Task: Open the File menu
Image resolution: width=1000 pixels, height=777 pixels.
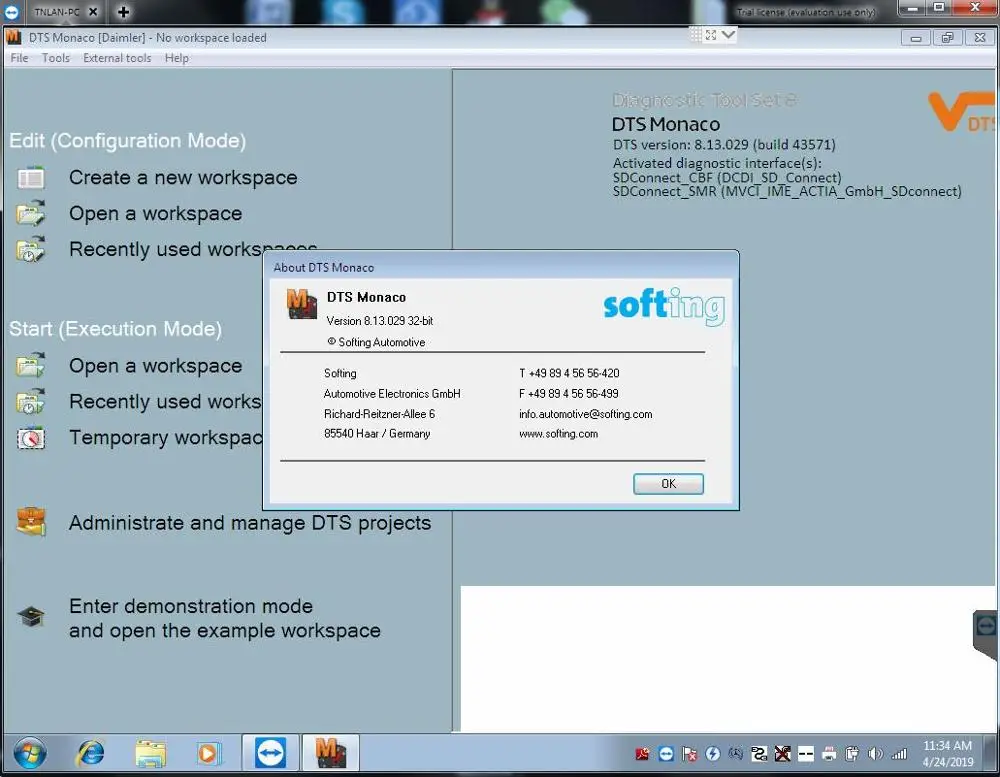Action: tap(19, 58)
